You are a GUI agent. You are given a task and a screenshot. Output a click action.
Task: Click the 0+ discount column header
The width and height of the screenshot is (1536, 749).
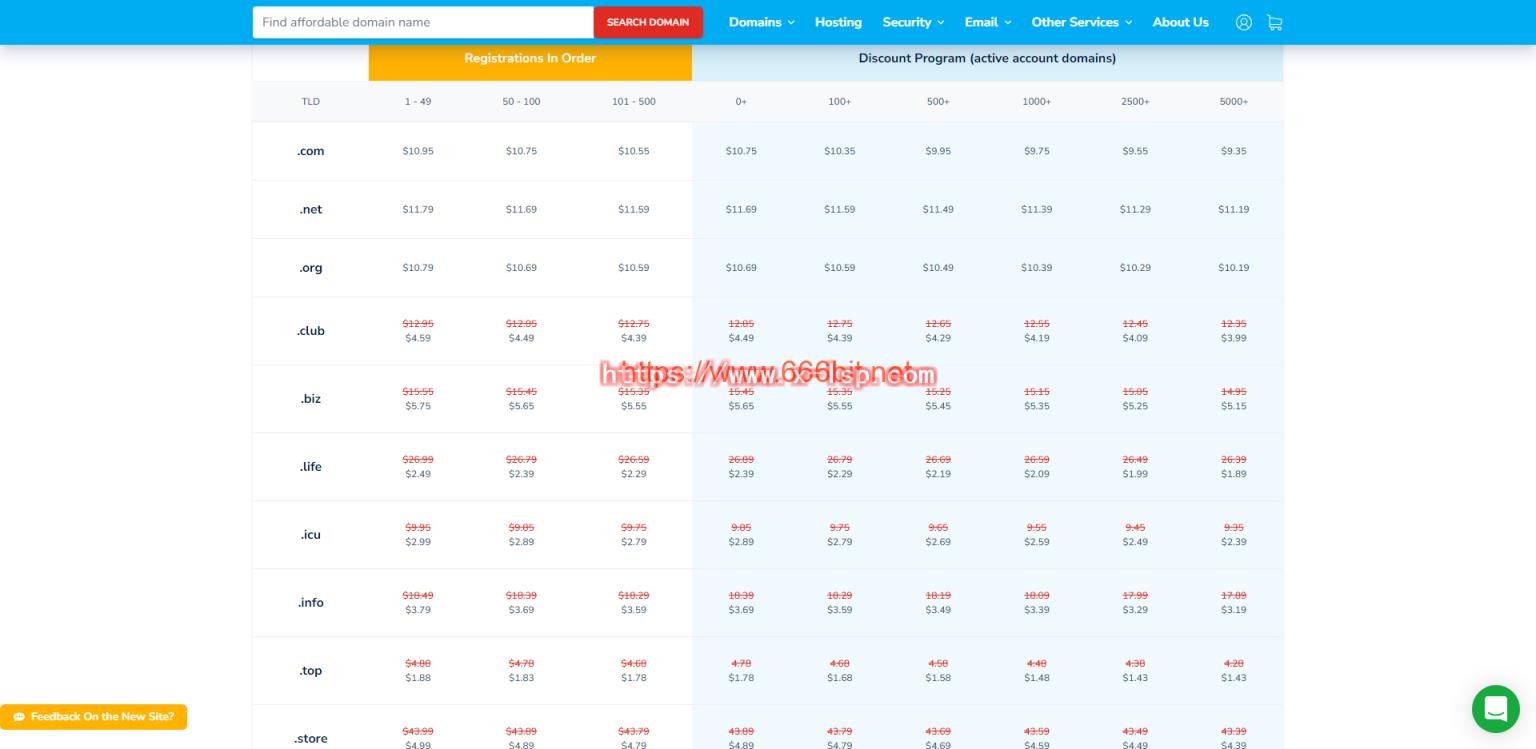(741, 101)
